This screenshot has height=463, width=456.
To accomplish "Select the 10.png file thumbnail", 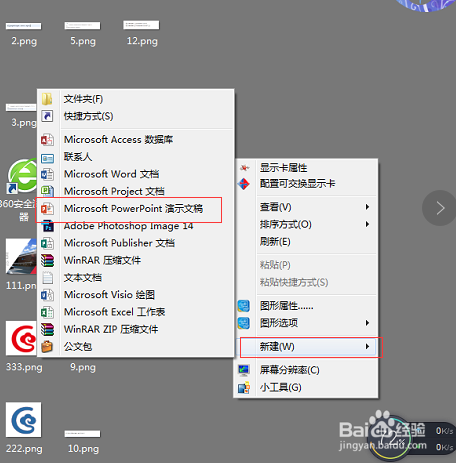I will 82,434.
